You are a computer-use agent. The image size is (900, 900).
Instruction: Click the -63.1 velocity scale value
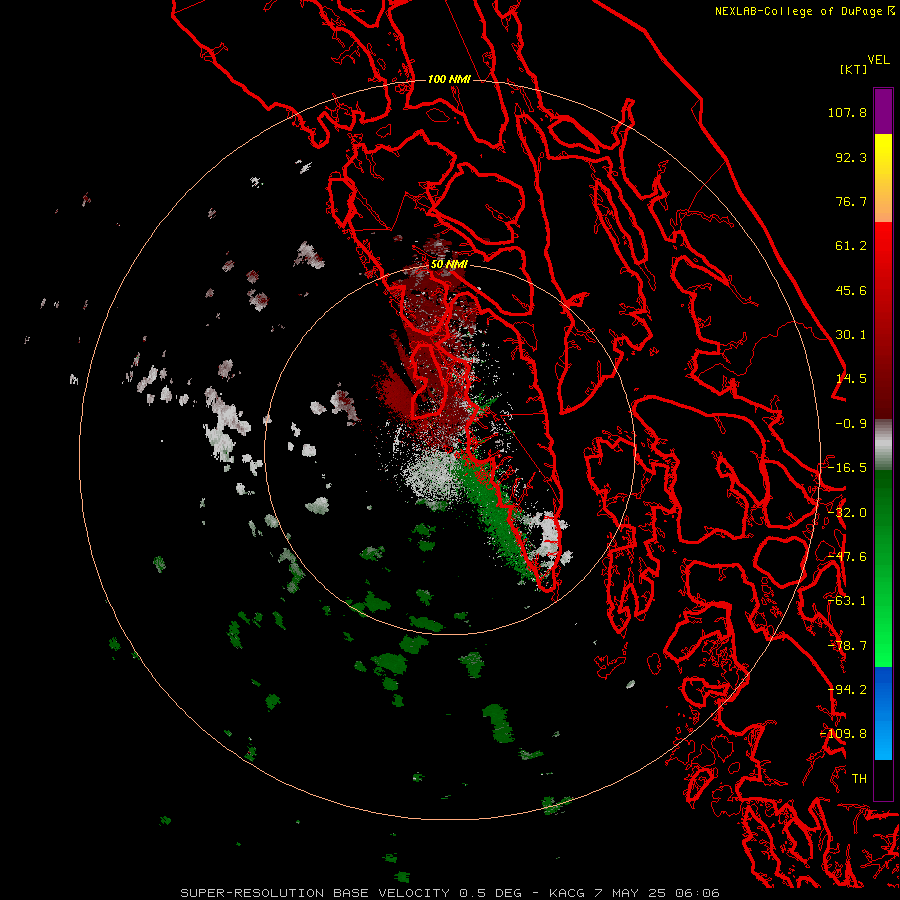coord(847,601)
